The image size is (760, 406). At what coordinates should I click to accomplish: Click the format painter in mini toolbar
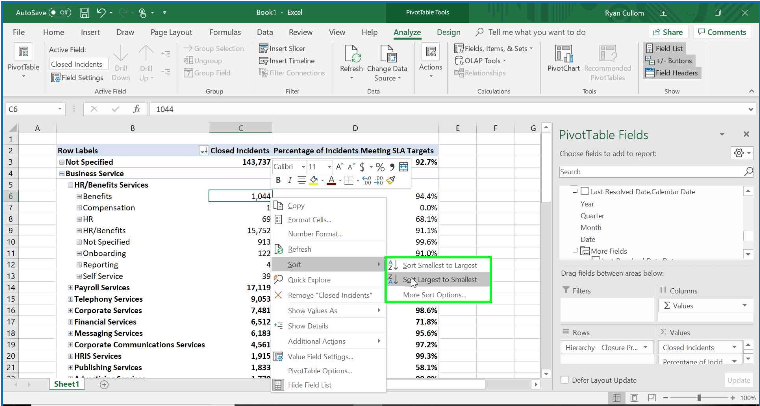point(392,180)
